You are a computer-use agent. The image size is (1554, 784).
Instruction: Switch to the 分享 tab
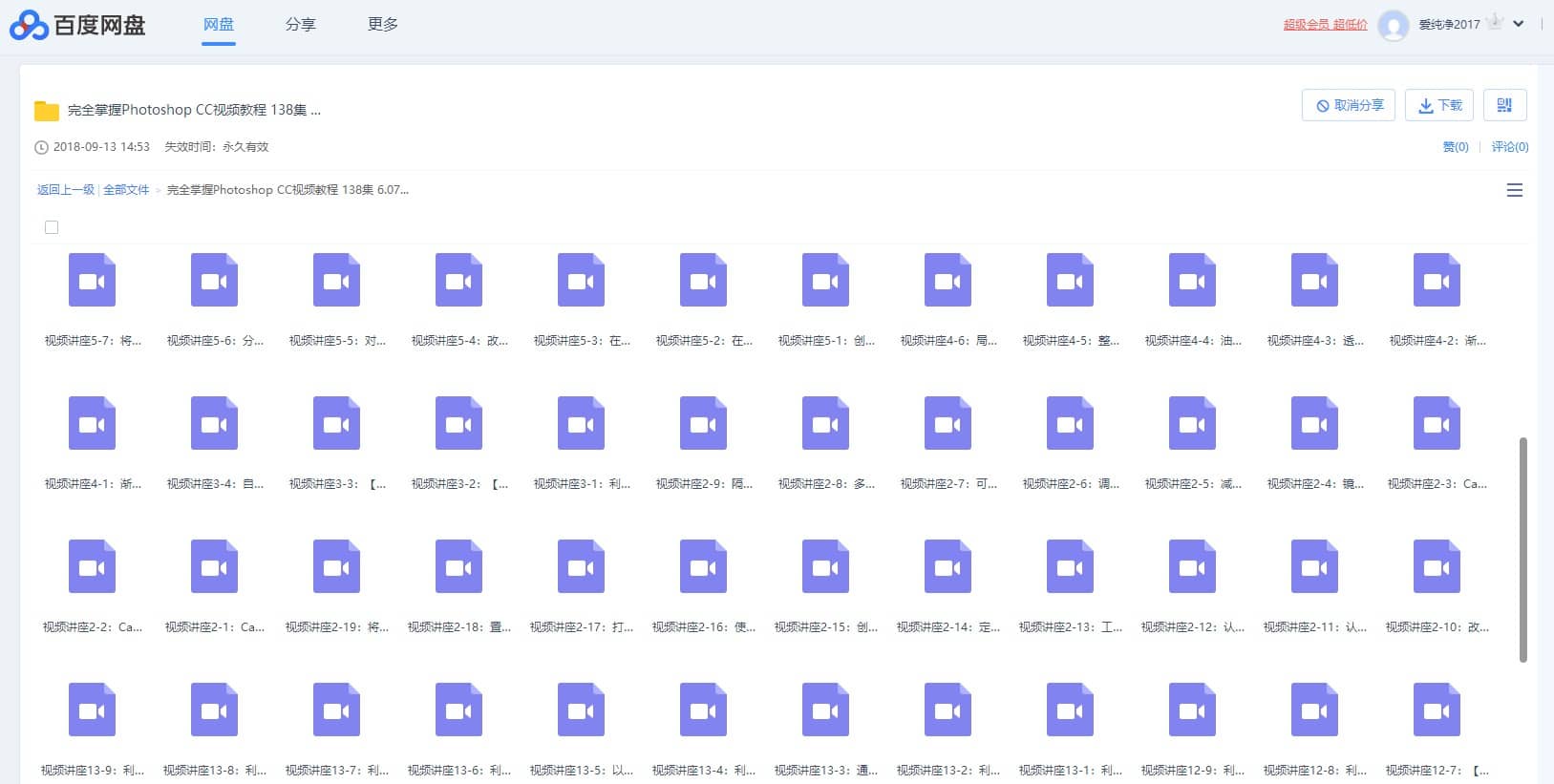click(301, 24)
